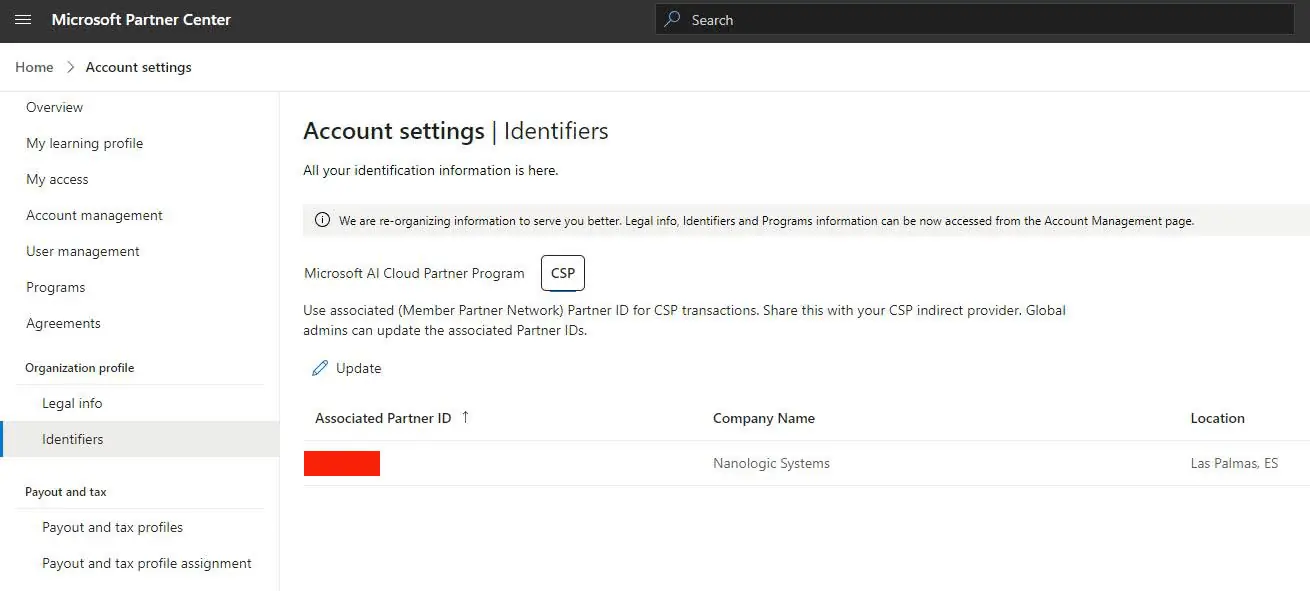Click Nanologic Systems company name cell
Viewport: 1310px width, 591px height.
pos(771,463)
